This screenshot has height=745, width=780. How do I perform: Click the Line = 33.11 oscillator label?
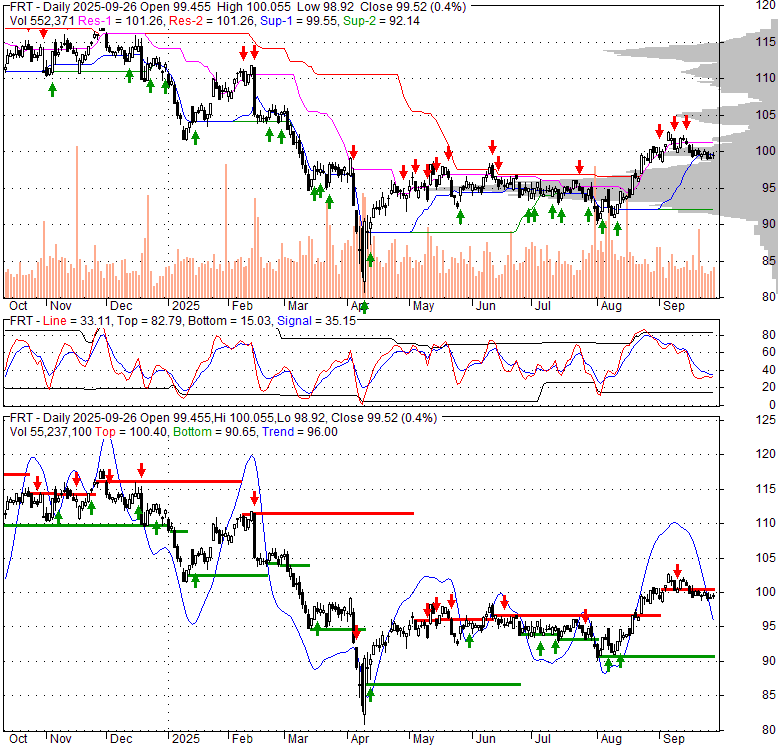click(77, 321)
